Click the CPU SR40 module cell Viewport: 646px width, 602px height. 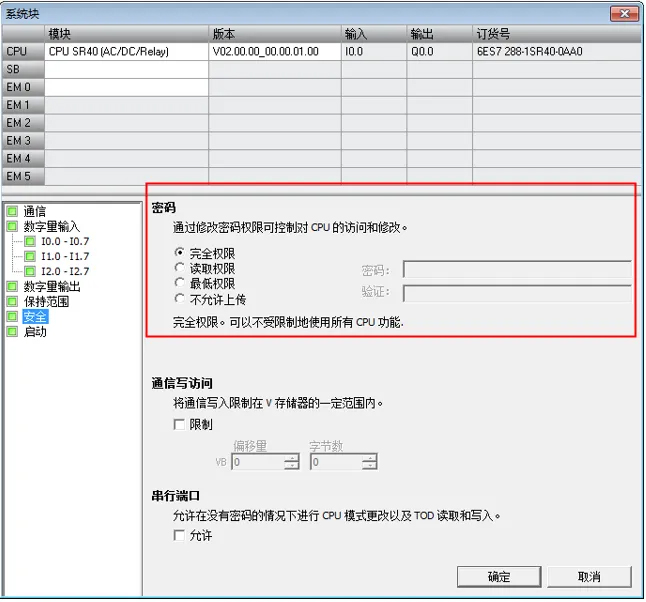click(x=126, y=51)
